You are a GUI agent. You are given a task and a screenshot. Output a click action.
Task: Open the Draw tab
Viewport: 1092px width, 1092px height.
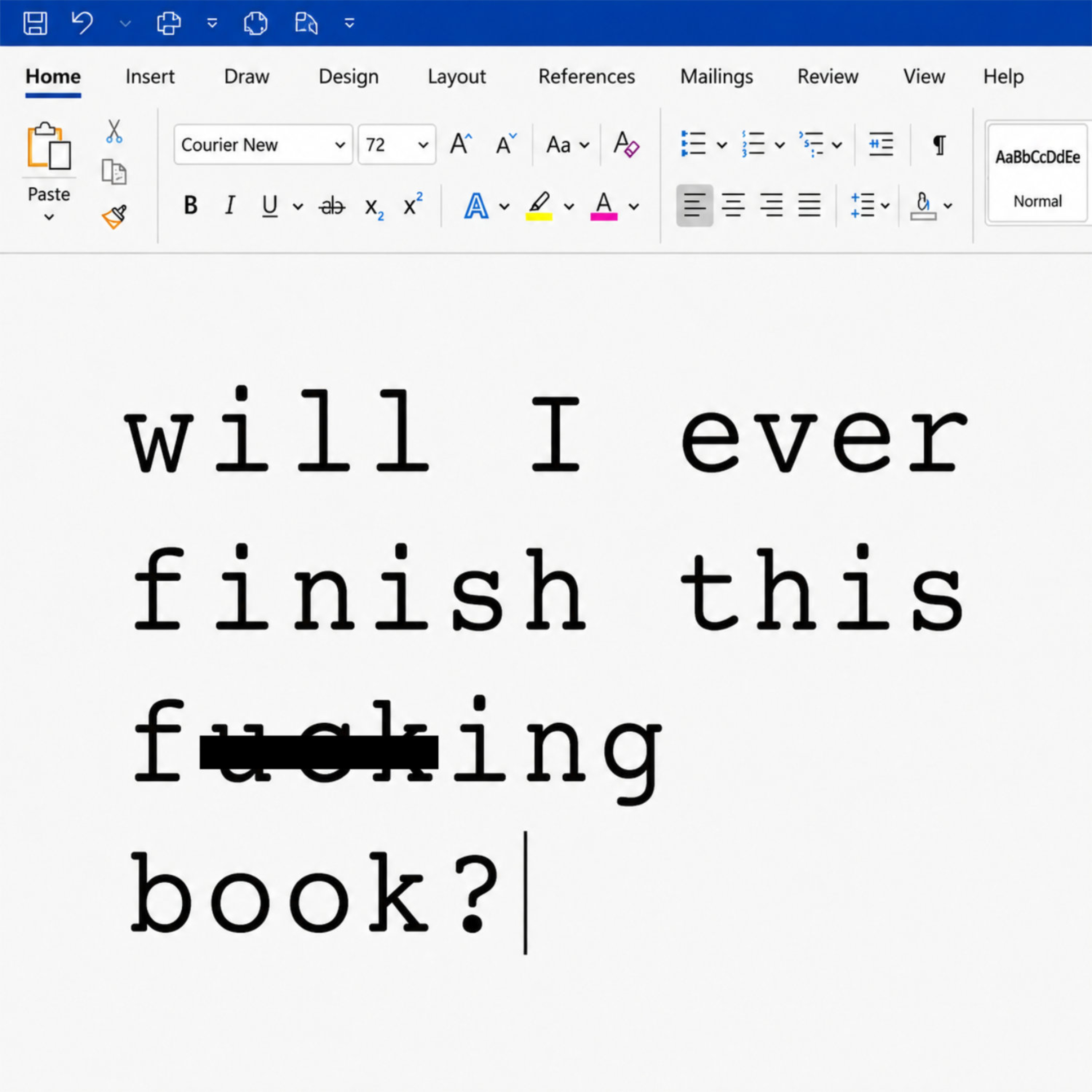[246, 76]
